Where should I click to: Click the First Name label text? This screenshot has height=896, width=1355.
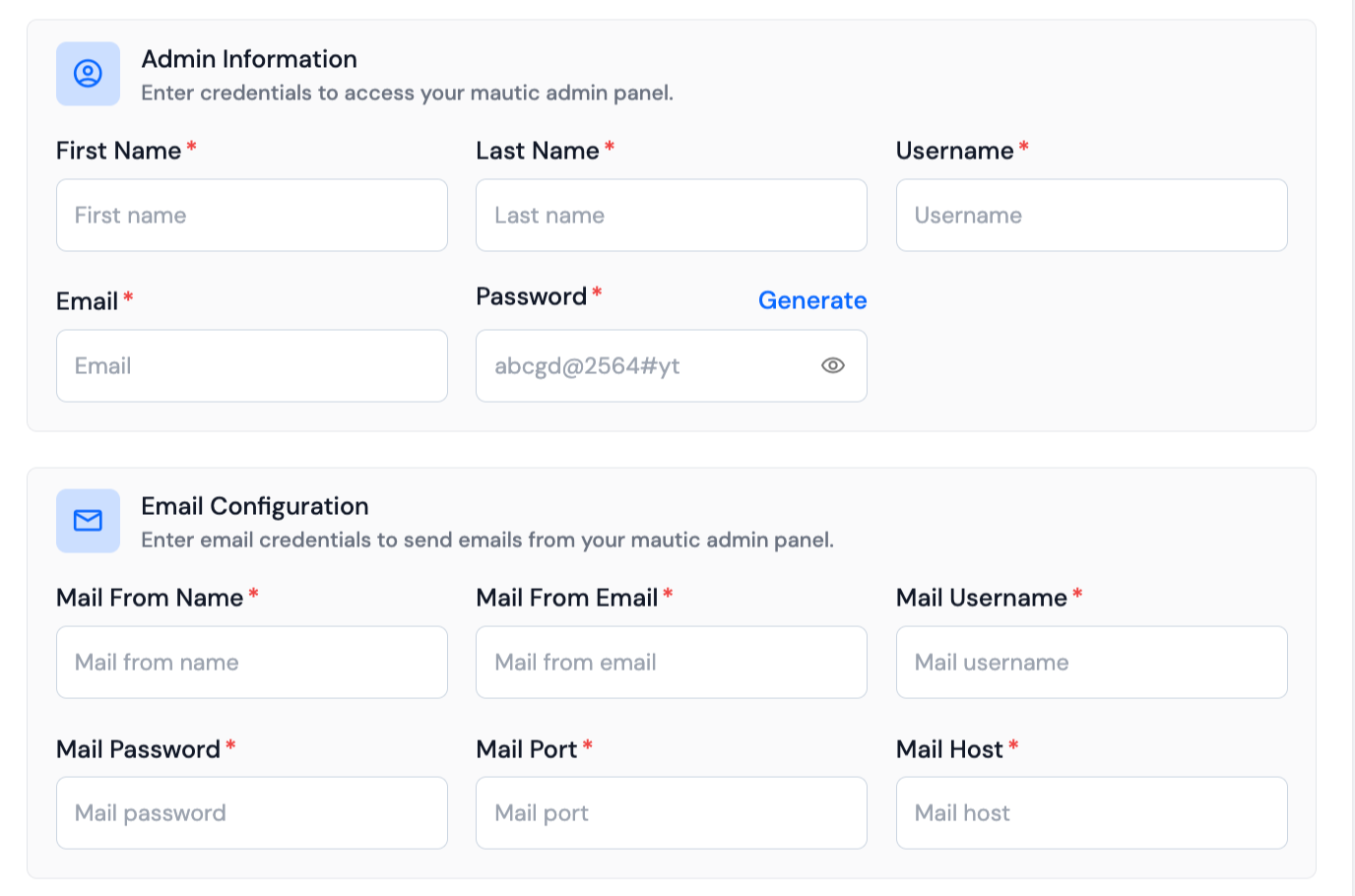(117, 151)
